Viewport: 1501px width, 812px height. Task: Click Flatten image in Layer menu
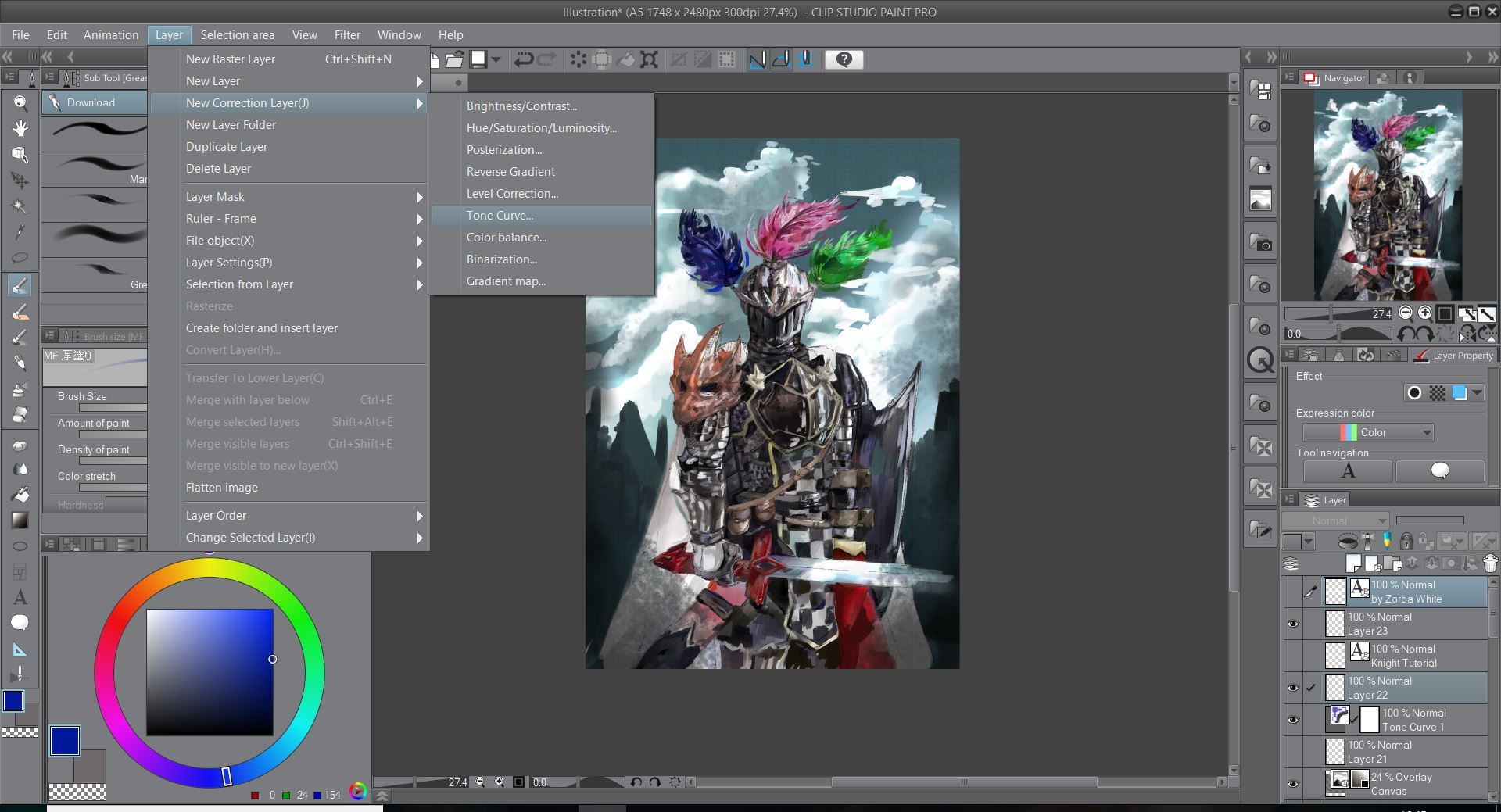289,488
